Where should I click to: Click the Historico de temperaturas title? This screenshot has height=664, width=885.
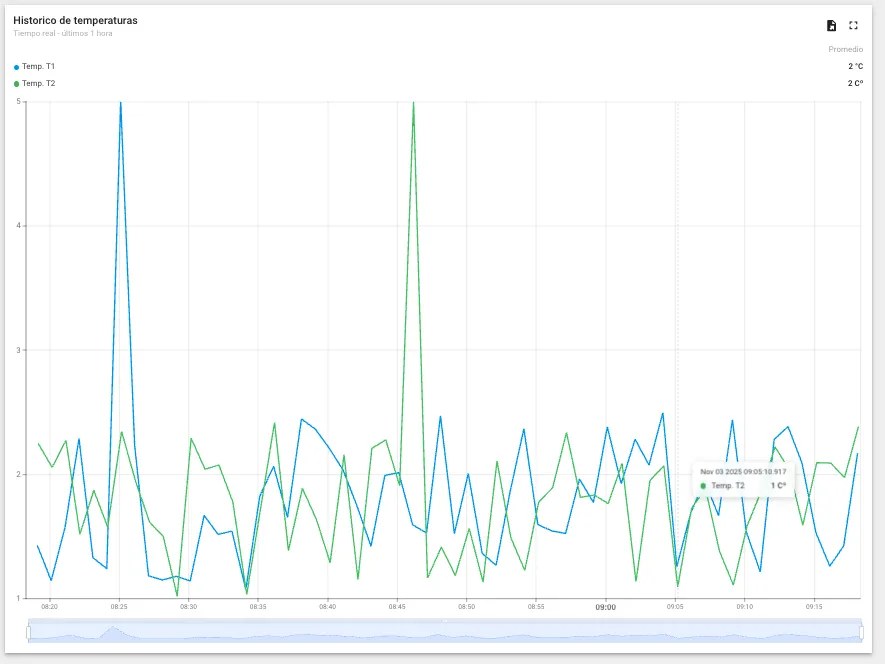pos(75,20)
